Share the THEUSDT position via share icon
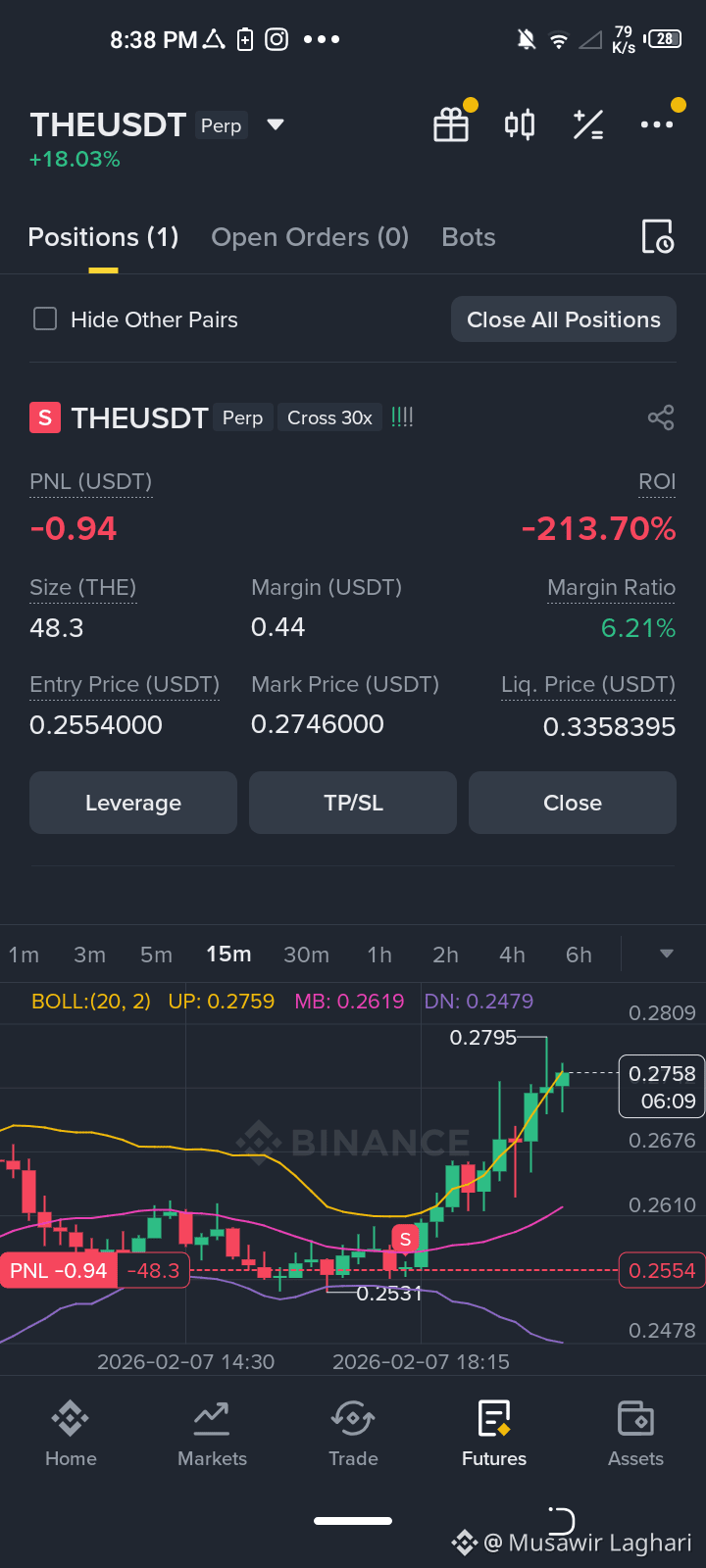Viewport: 706px width, 1568px height. pos(661,417)
